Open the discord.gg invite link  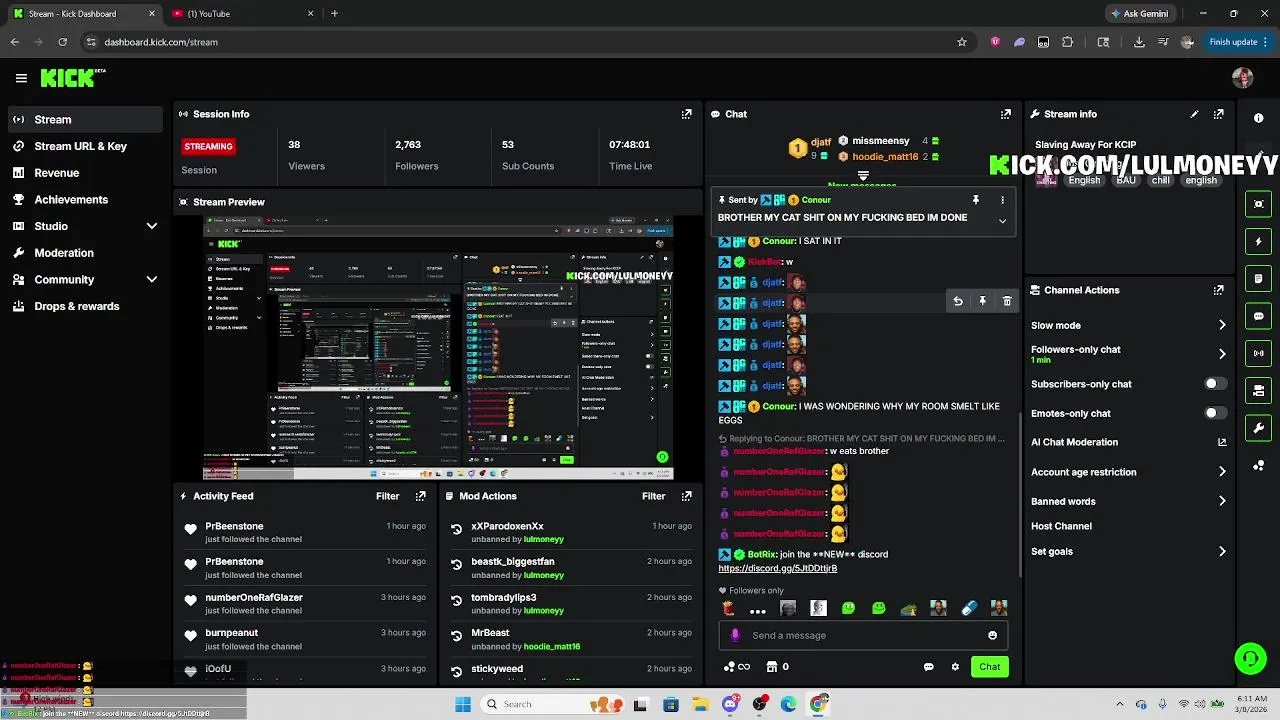(777, 568)
